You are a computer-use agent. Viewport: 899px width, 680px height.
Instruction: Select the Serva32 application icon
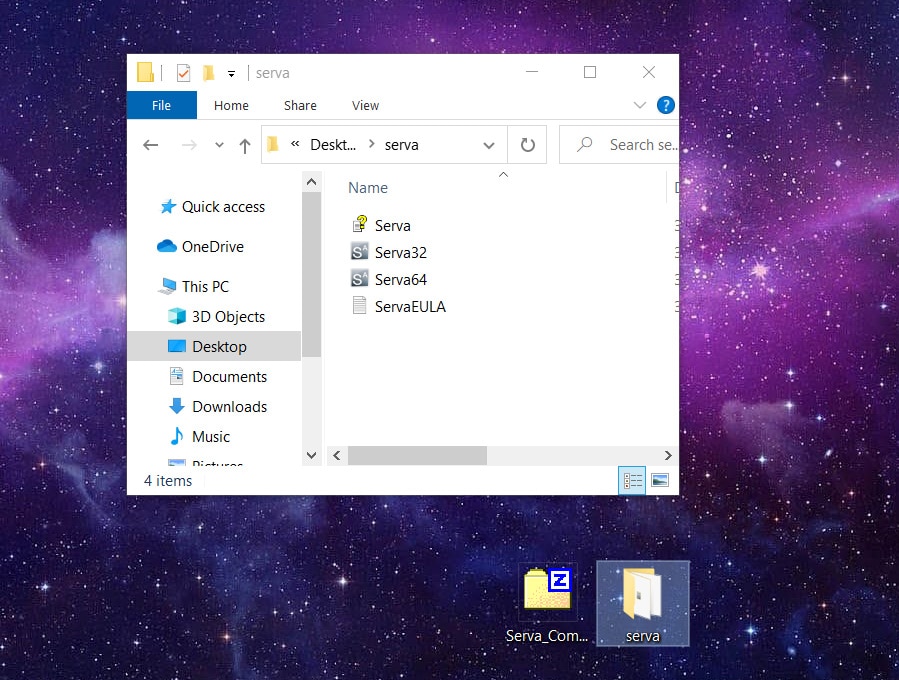pyautogui.click(x=359, y=252)
